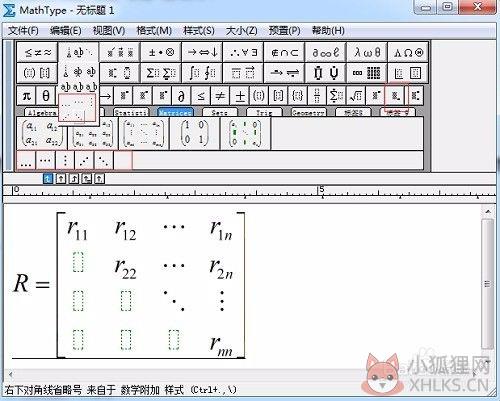Insert the θ symbol

(46, 96)
